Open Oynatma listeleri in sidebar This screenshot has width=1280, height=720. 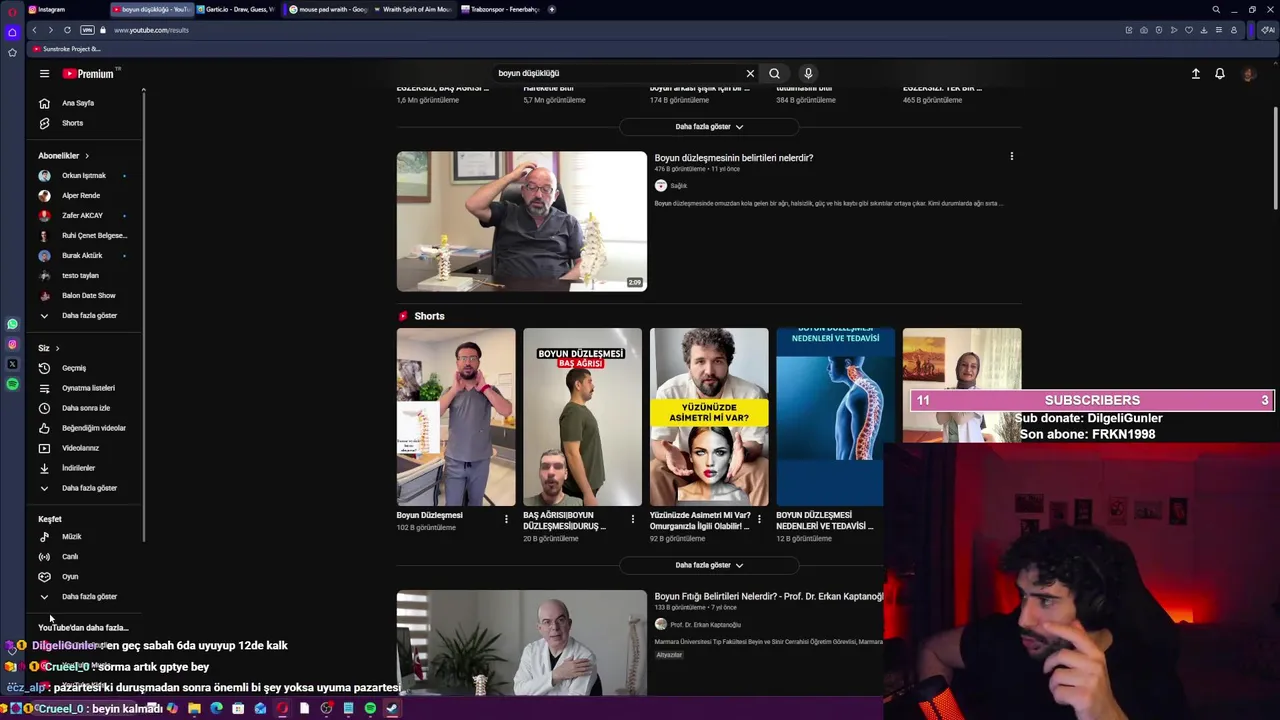[88, 388]
